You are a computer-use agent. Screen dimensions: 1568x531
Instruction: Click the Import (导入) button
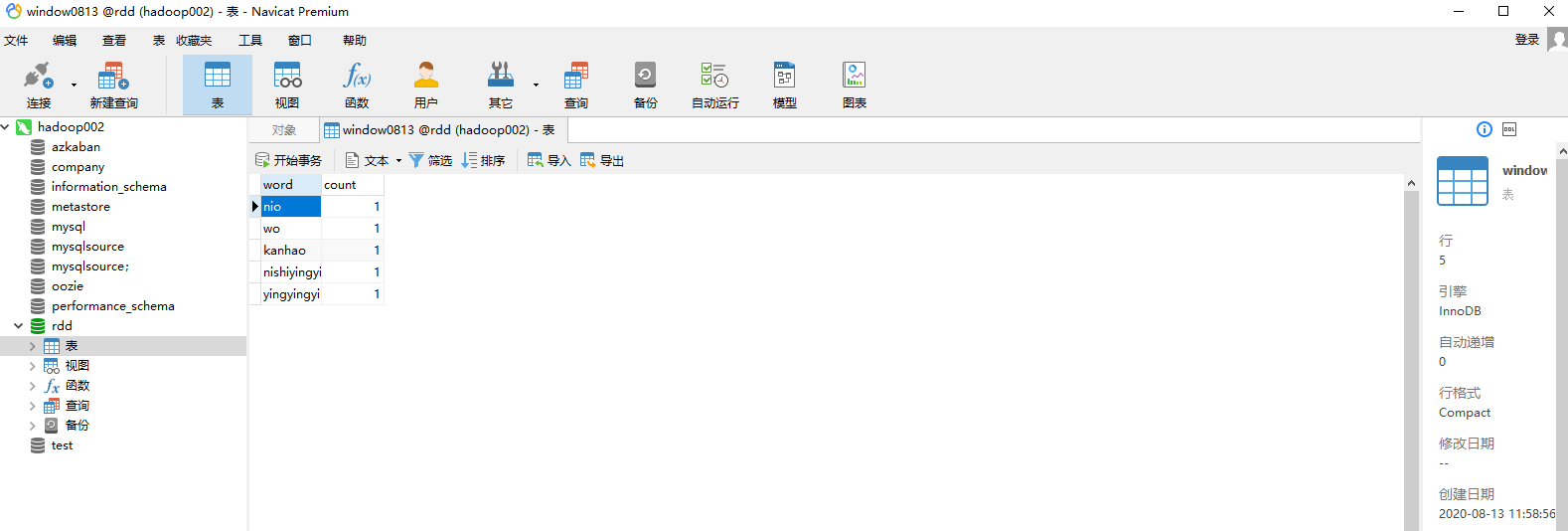coord(549,160)
